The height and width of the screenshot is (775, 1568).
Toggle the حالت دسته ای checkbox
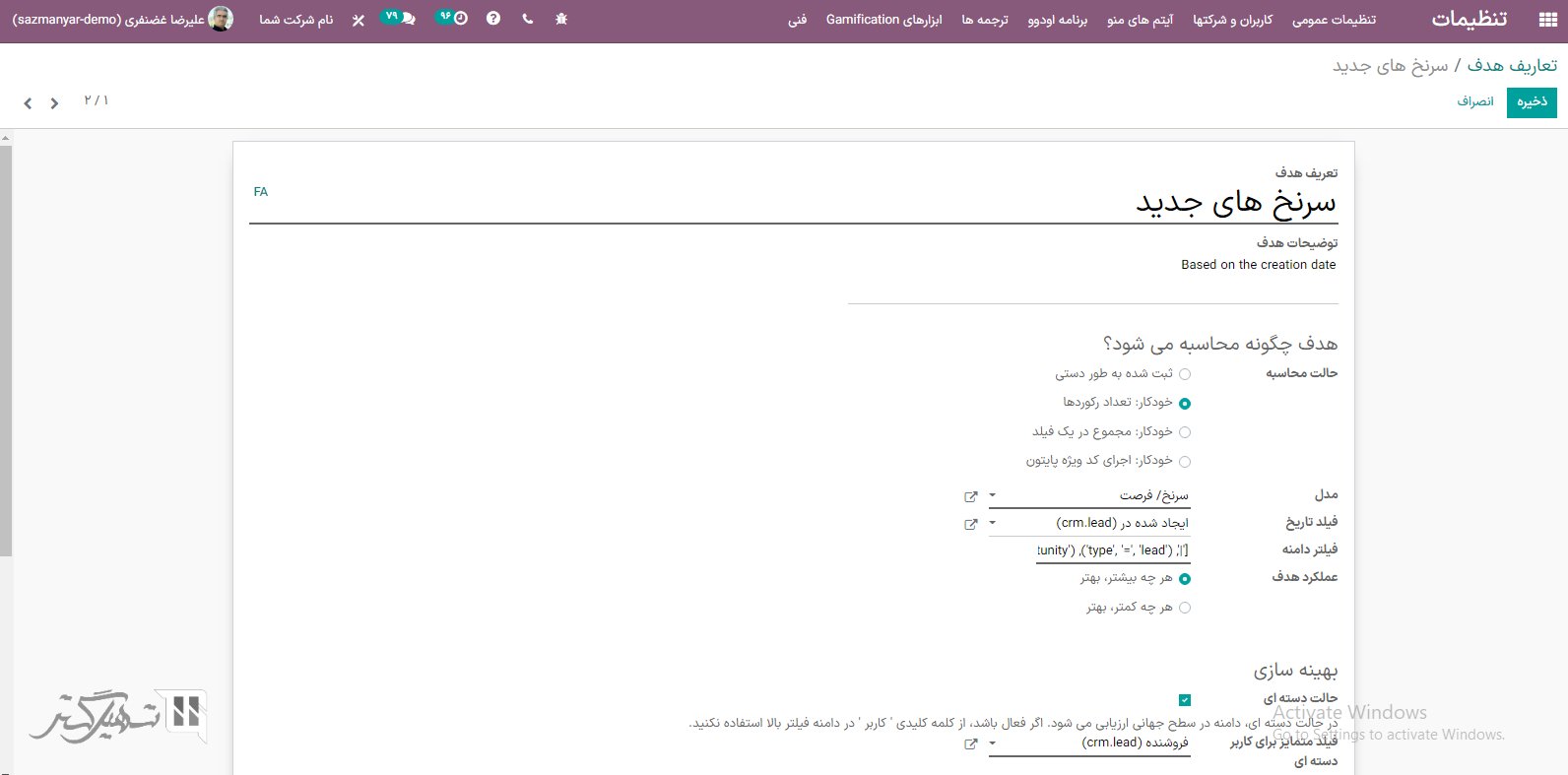coord(1185,700)
